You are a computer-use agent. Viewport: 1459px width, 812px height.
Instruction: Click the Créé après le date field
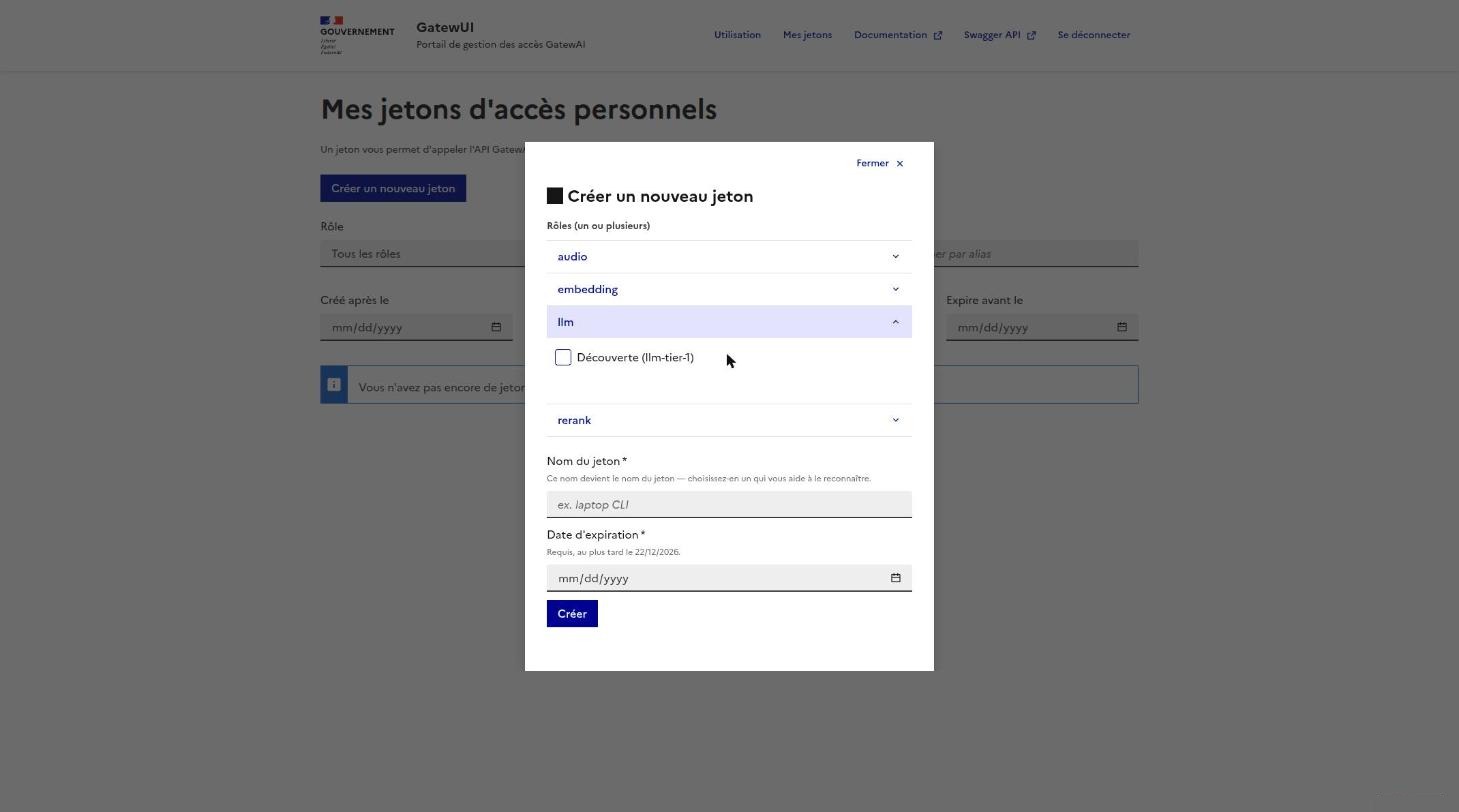[x=416, y=327]
